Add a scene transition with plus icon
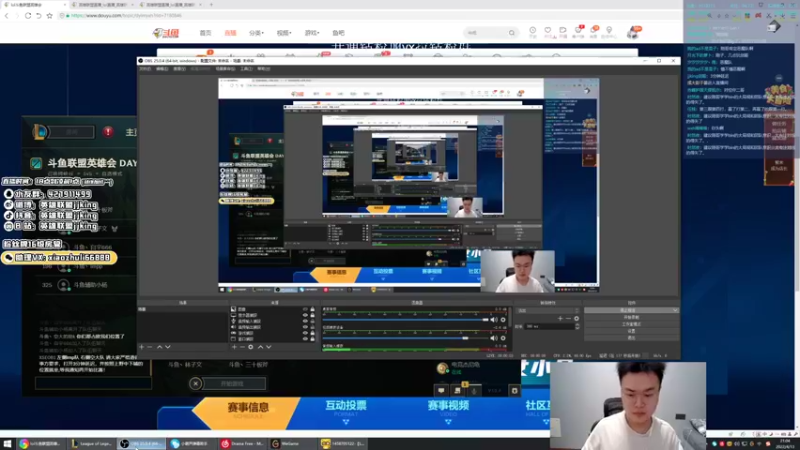This screenshot has width=800, height=450. (x=560, y=318)
